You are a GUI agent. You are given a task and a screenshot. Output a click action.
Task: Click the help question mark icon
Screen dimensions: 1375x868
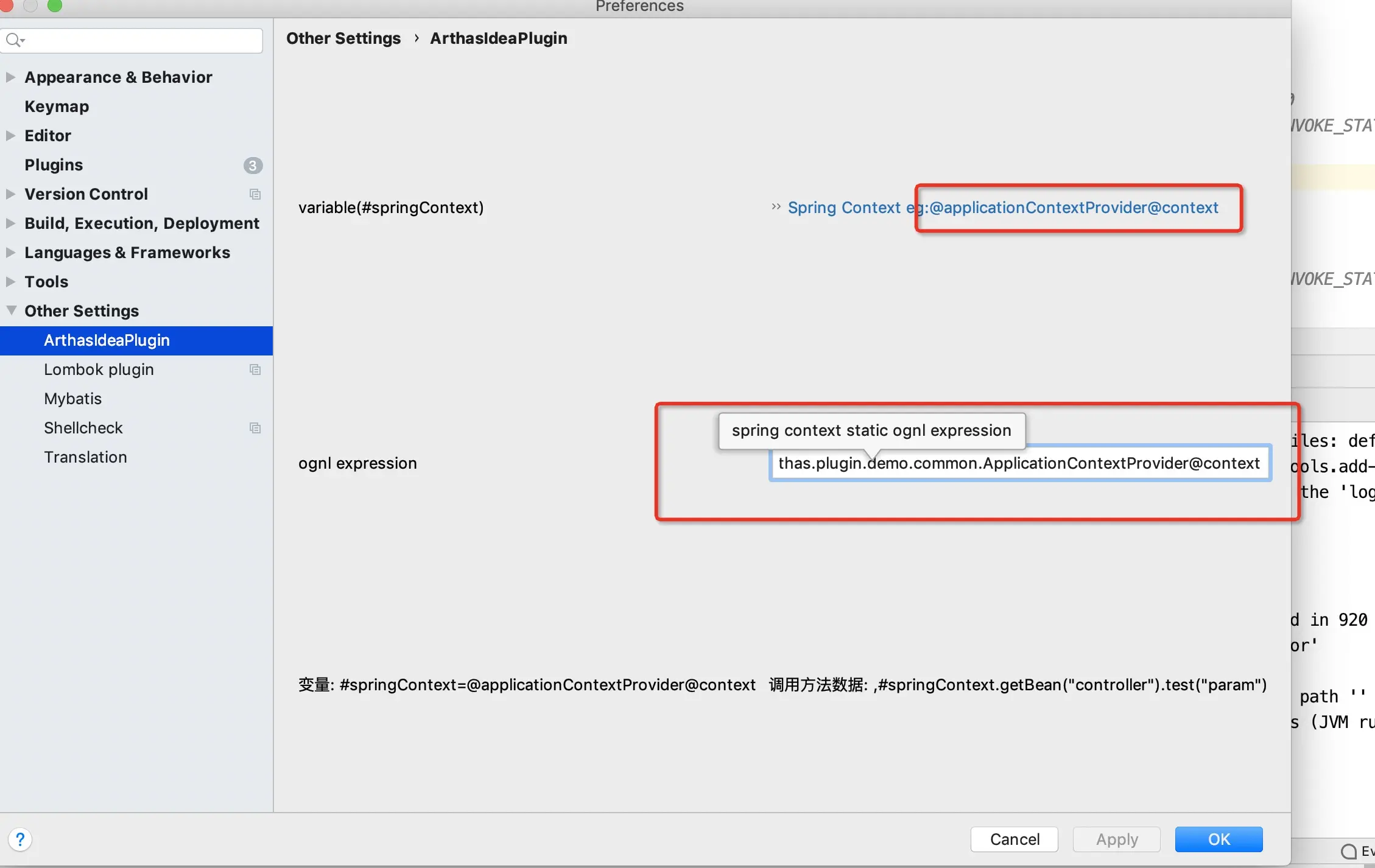(20, 839)
